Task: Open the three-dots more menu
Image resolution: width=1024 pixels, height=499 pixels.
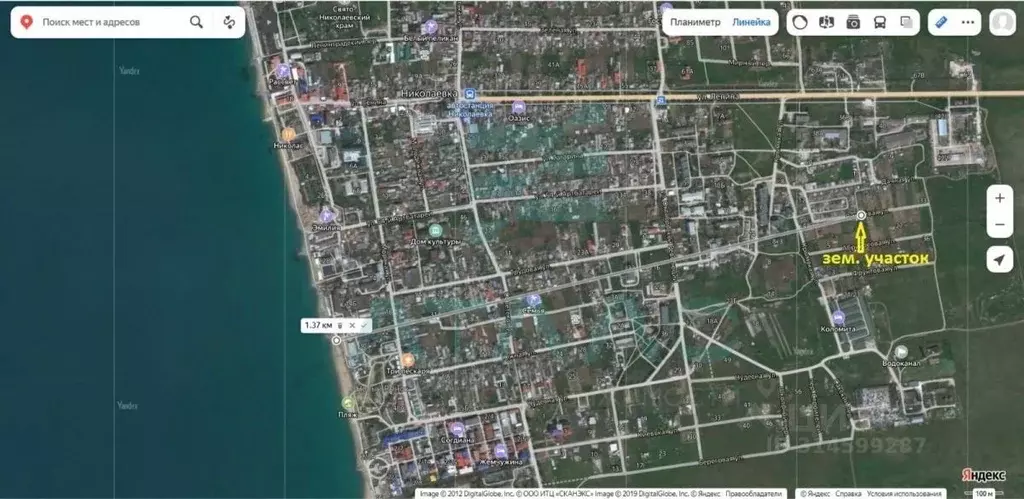Action: pyautogui.click(x=968, y=22)
